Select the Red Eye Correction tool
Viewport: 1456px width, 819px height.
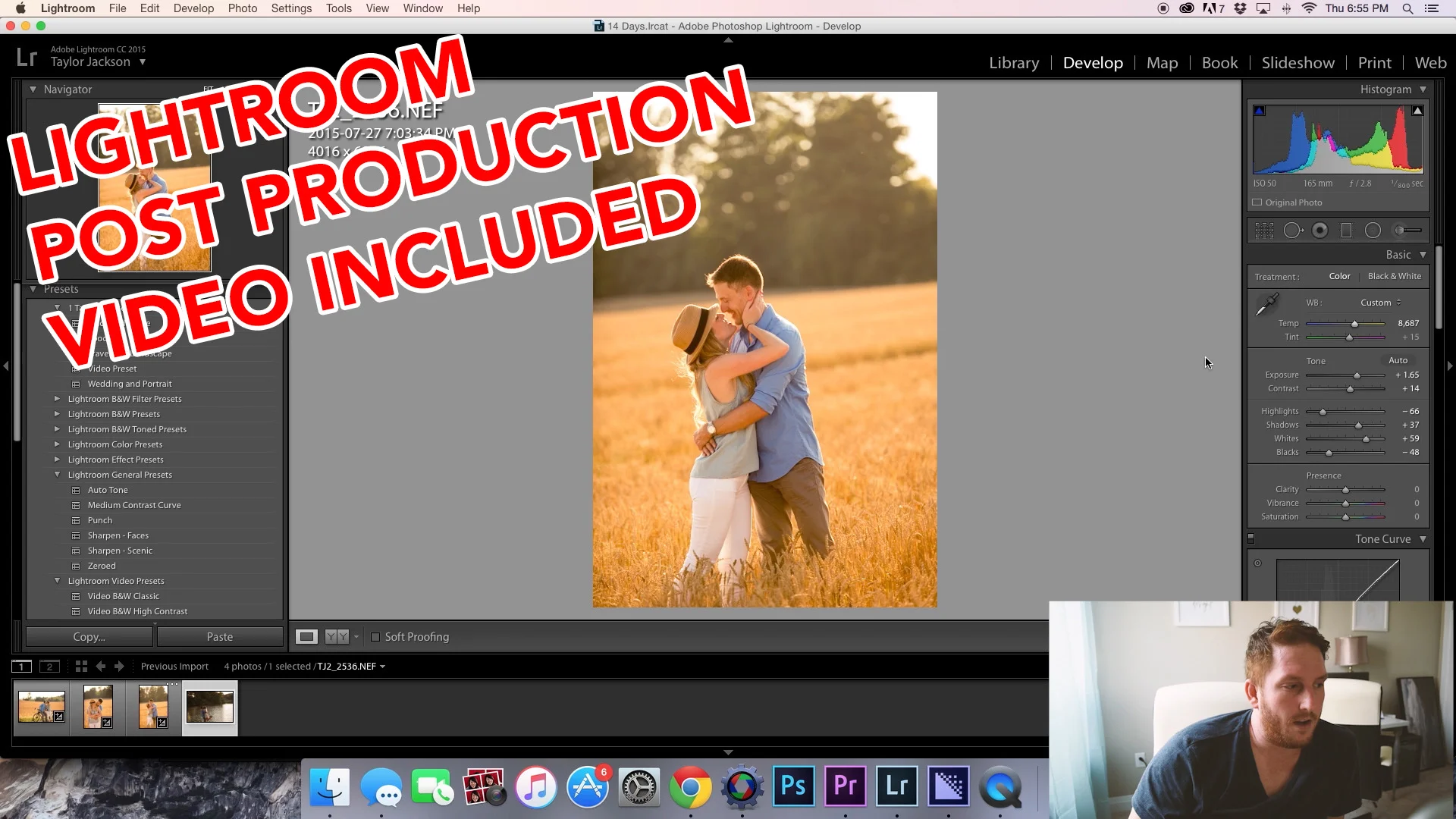[x=1320, y=231]
